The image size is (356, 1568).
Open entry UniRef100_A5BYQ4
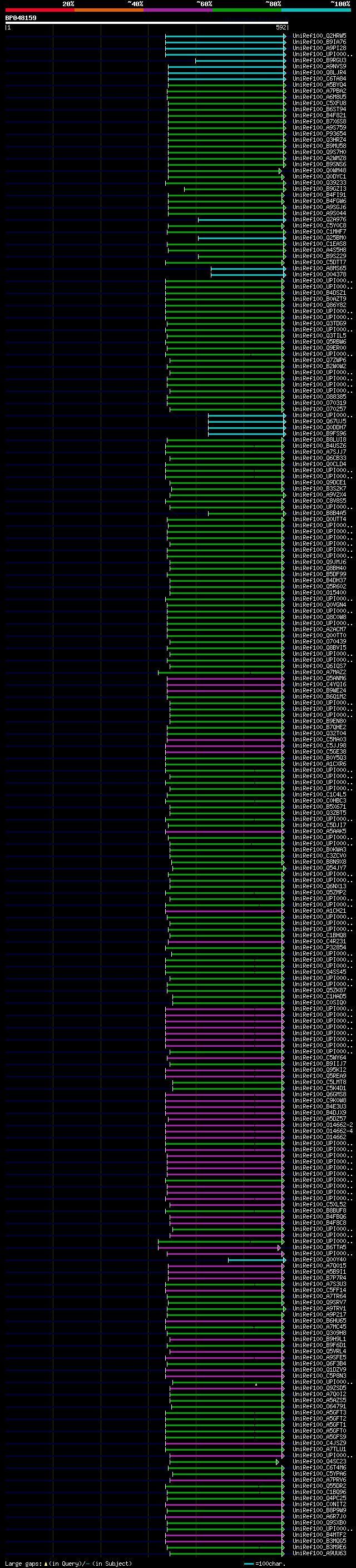click(x=319, y=85)
